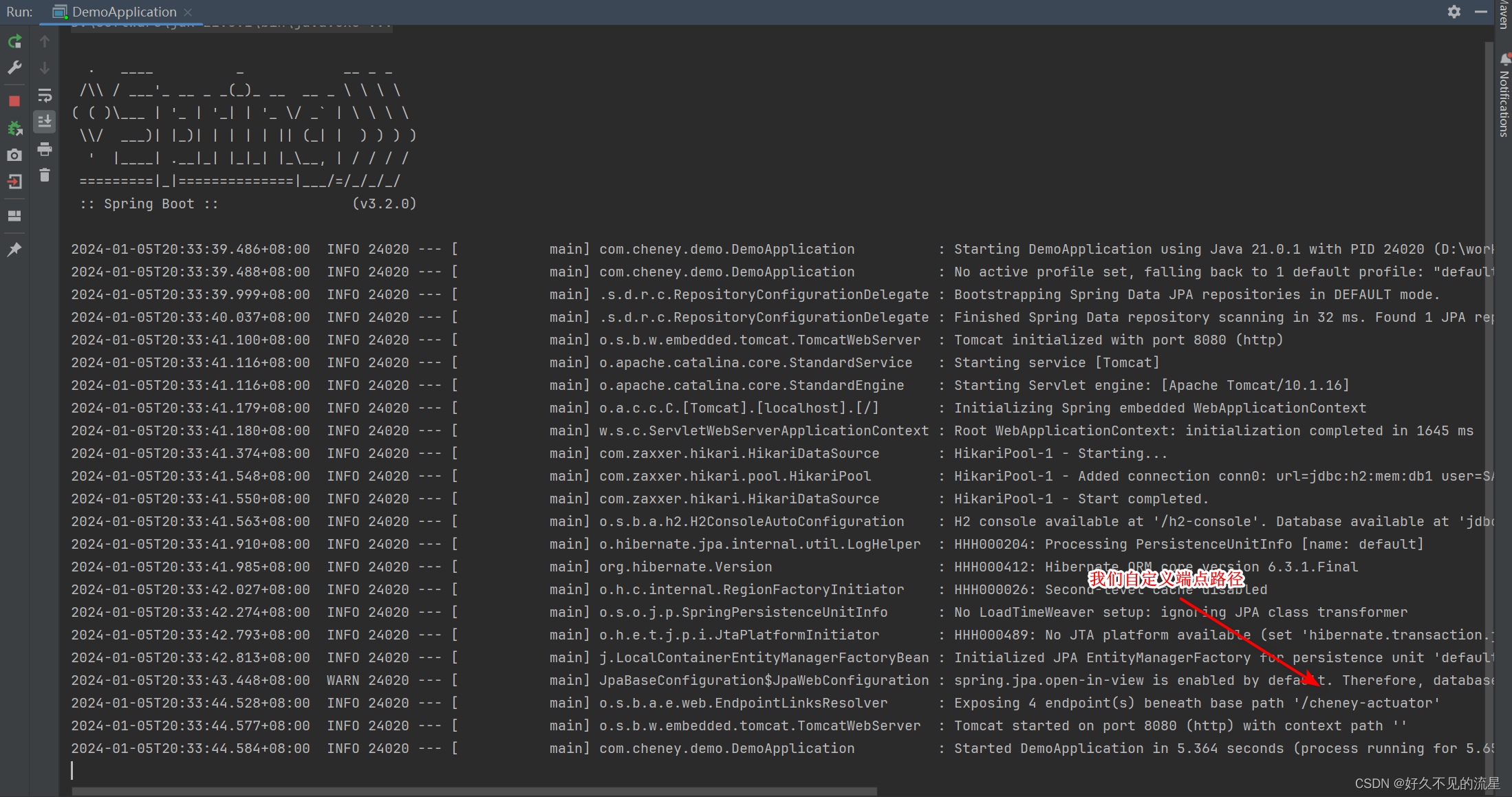Click the "Tomcat initialized with port 8080 (http)" message

[1119, 340]
